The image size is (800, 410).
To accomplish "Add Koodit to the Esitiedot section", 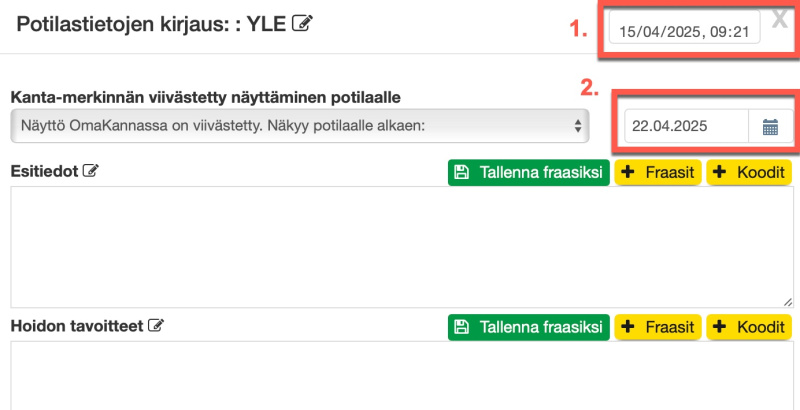I will pyautogui.click(x=749, y=172).
